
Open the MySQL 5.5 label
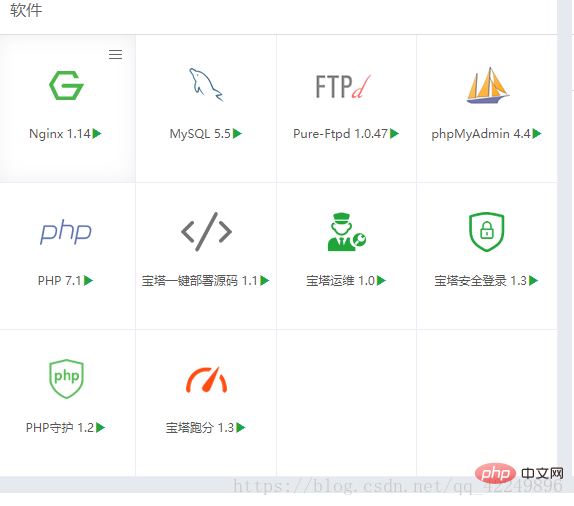(x=200, y=134)
